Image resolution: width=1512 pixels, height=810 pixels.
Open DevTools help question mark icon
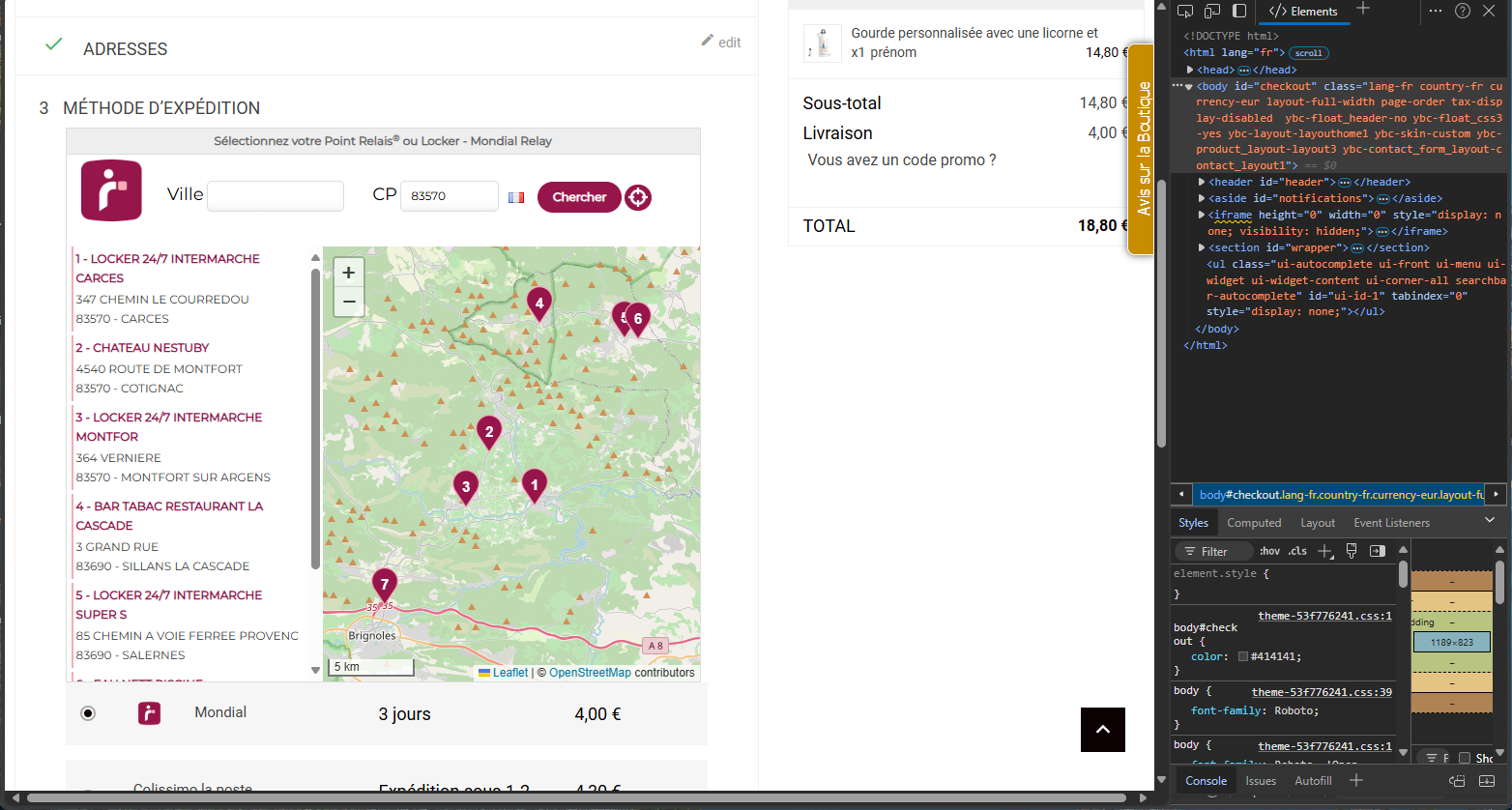pyautogui.click(x=1463, y=11)
